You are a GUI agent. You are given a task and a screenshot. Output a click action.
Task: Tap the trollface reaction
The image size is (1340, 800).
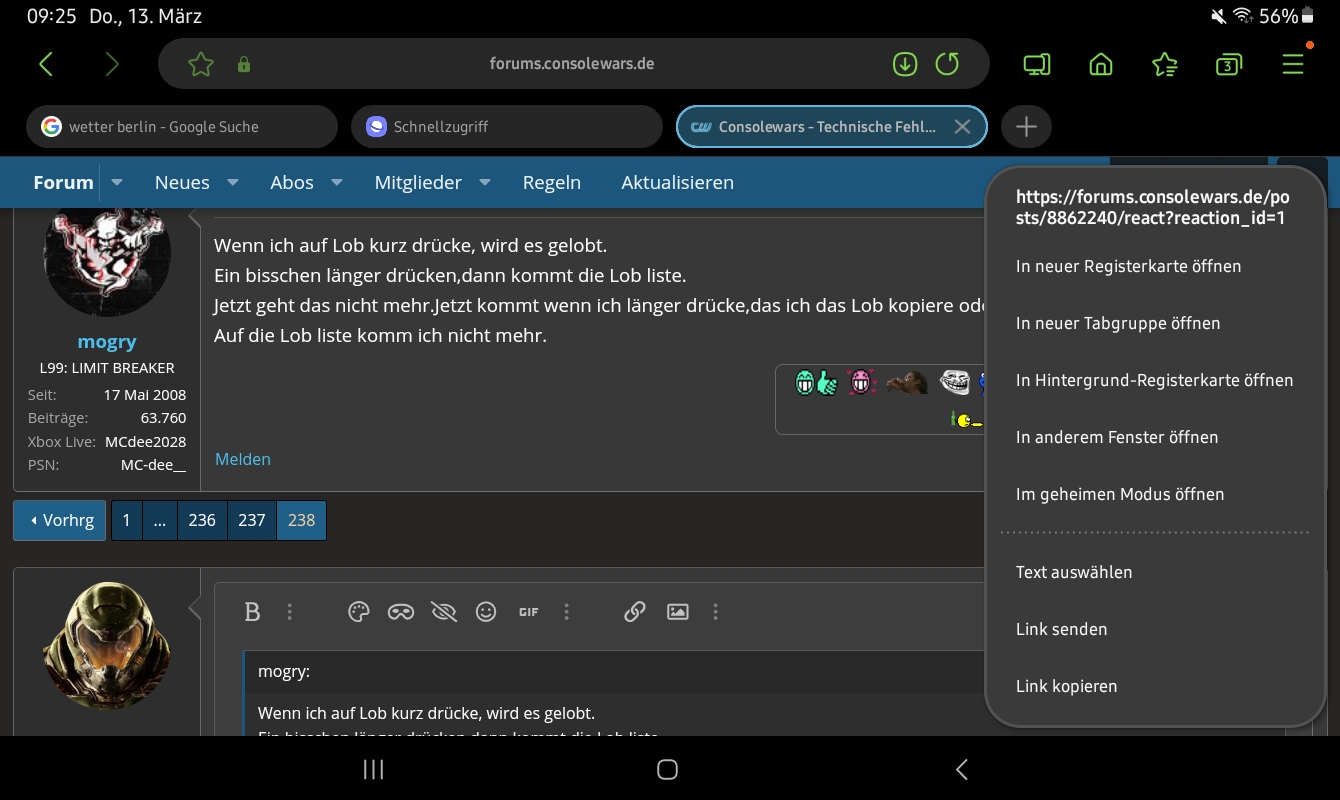[x=954, y=382]
